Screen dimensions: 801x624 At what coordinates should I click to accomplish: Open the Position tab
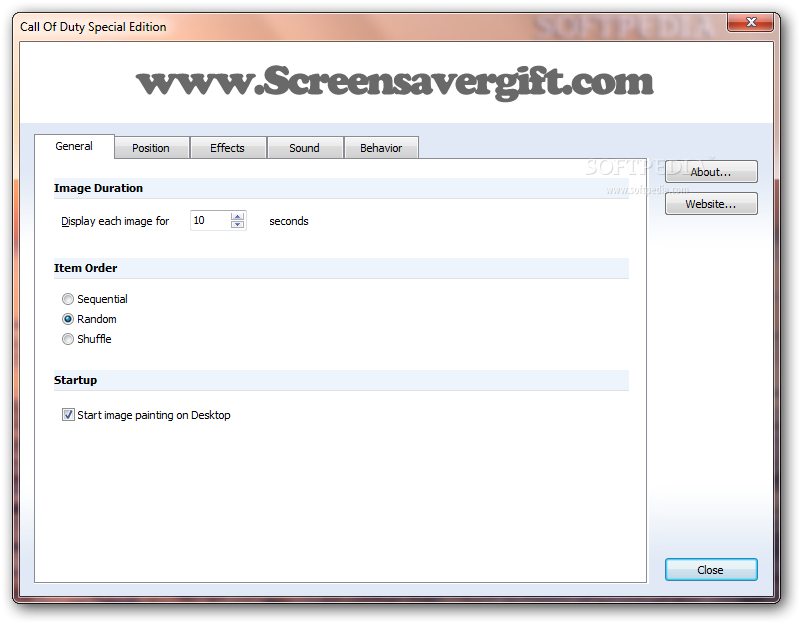[151, 148]
